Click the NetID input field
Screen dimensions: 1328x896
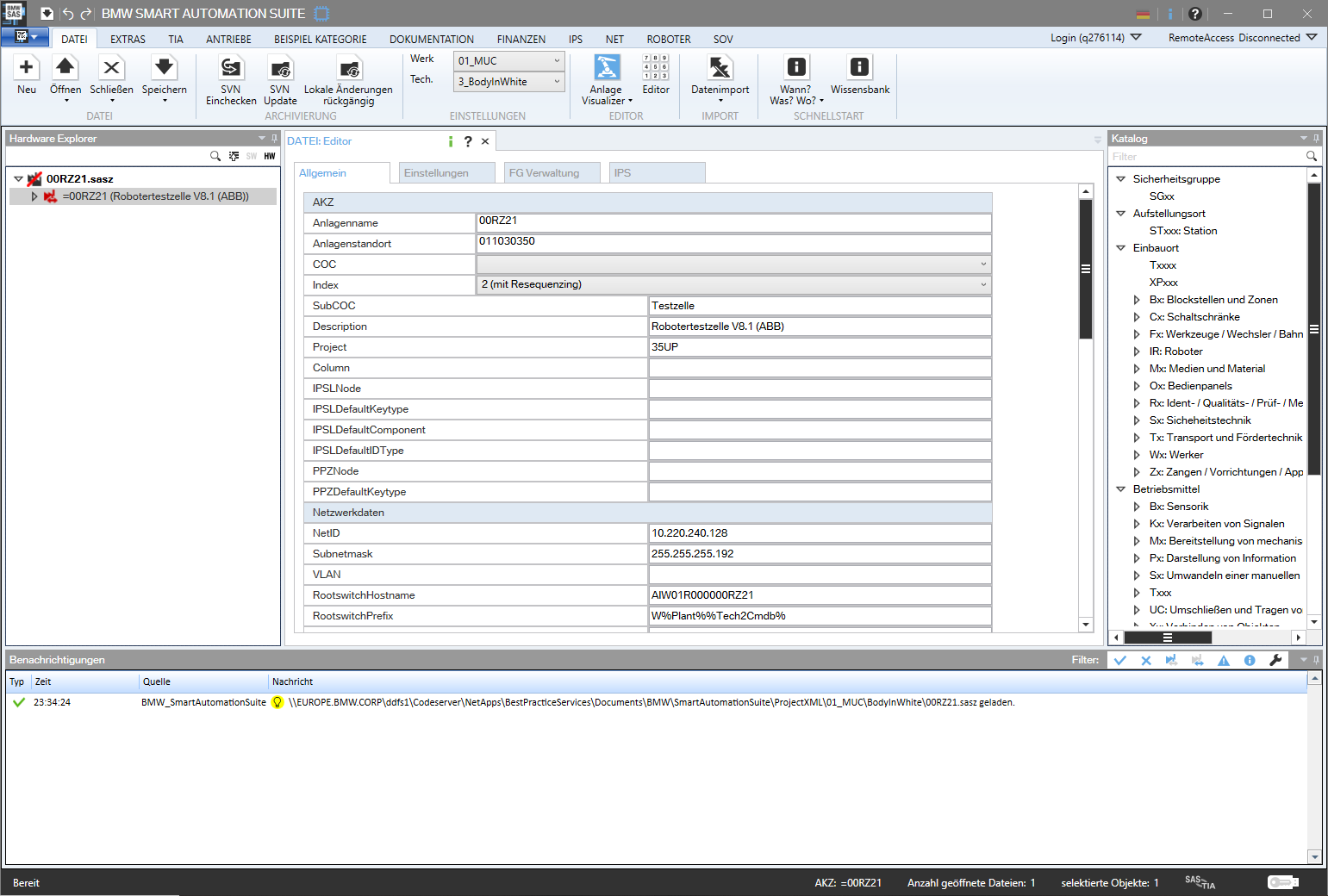820,533
